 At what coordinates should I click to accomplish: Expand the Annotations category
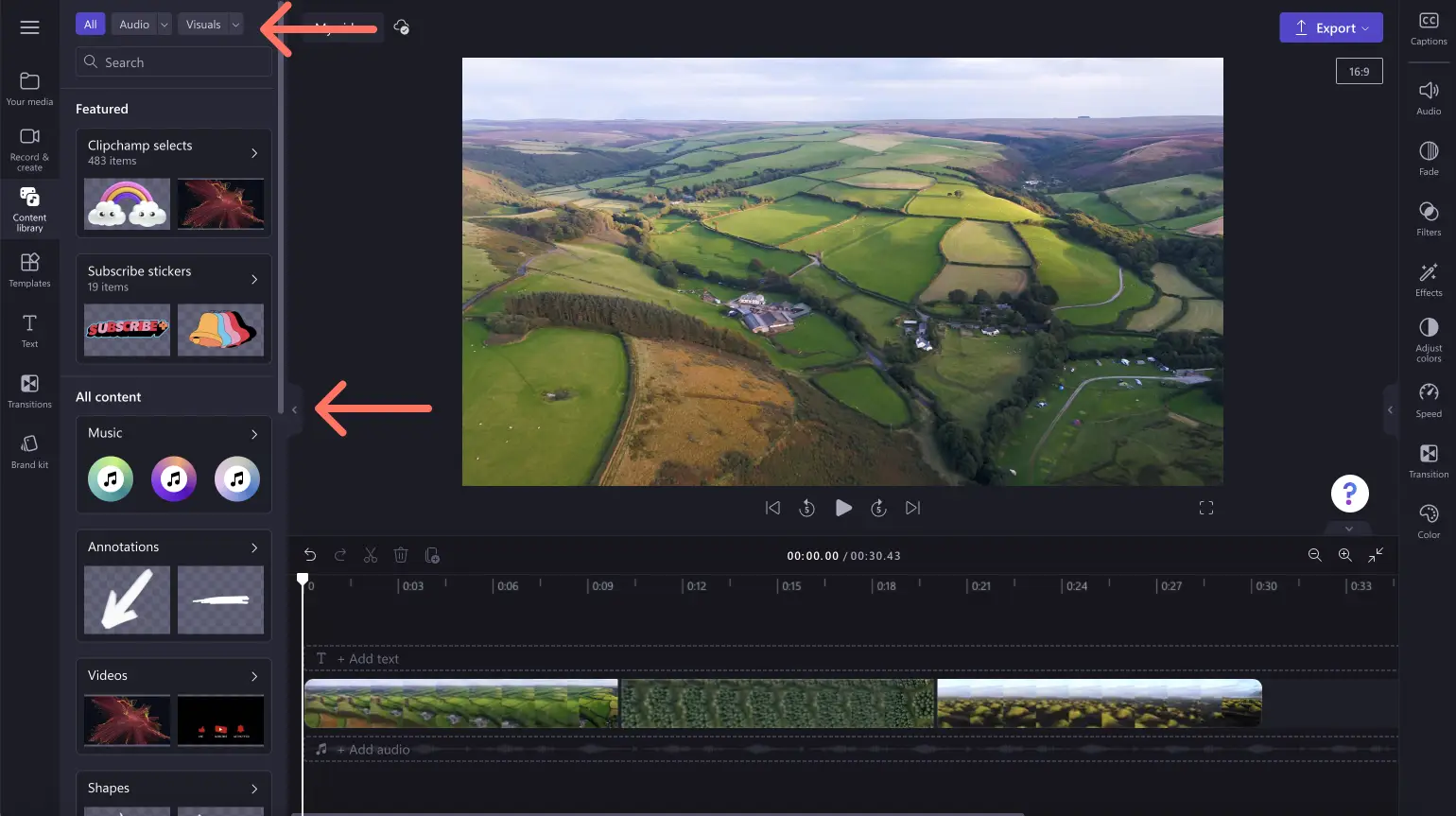click(254, 547)
